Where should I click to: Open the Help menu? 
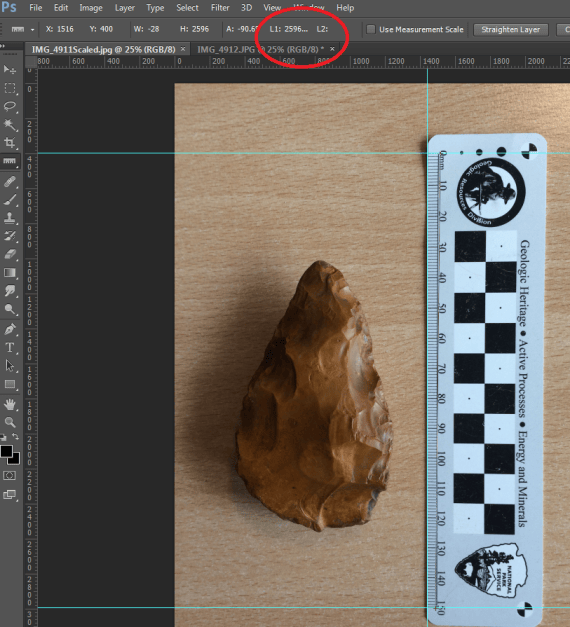click(345, 8)
